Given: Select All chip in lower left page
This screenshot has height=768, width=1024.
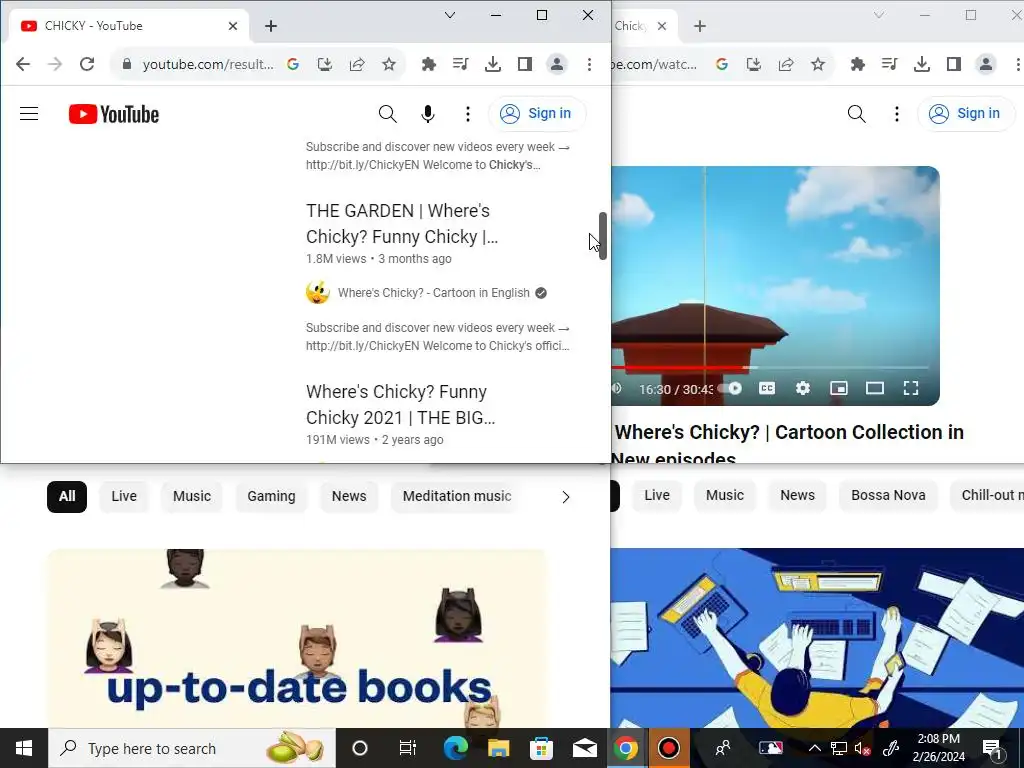Looking at the screenshot, I should pyautogui.click(x=67, y=496).
